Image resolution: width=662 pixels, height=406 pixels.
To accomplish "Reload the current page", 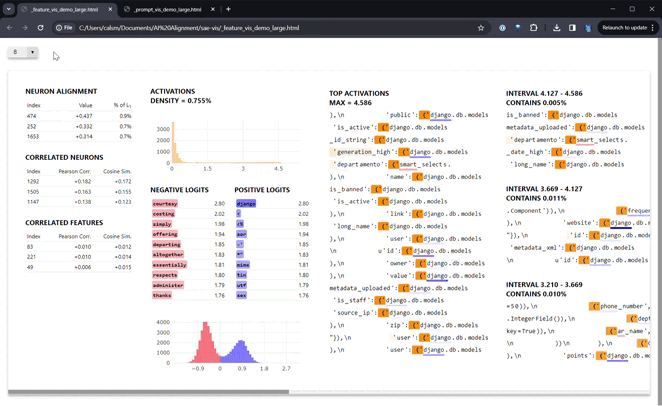I will 41,28.
